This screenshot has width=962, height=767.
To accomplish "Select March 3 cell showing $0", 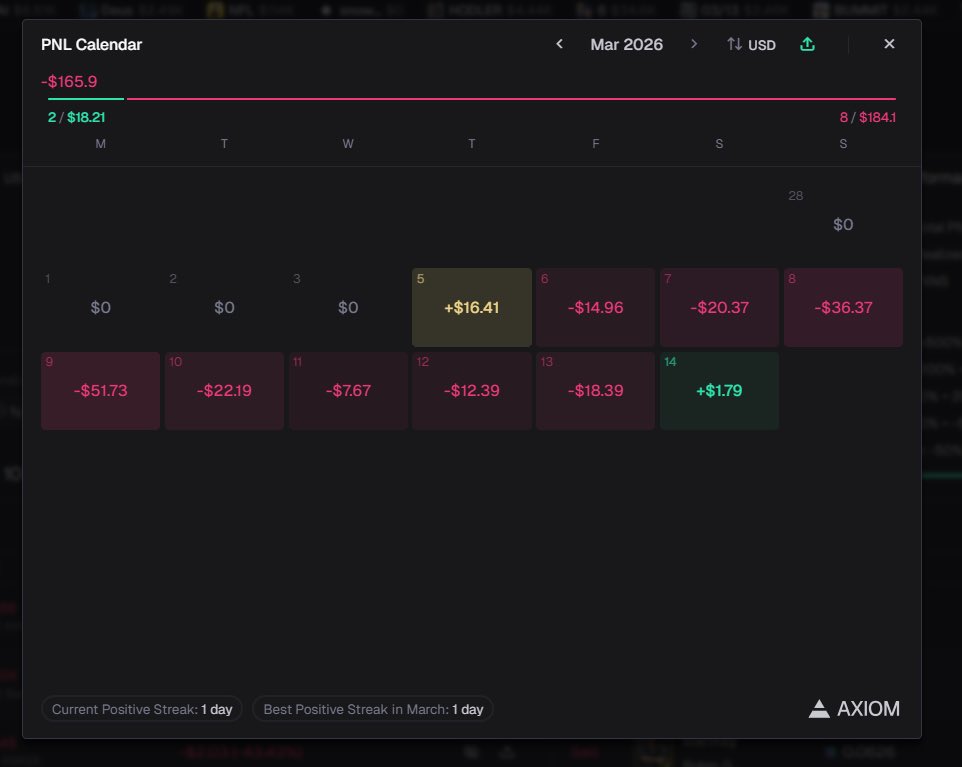I will [x=348, y=307].
